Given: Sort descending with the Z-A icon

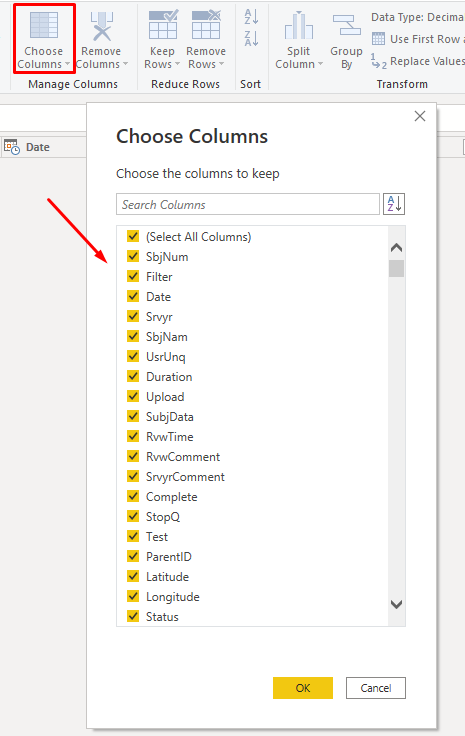Looking at the screenshot, I should click(x=251, y=38).
